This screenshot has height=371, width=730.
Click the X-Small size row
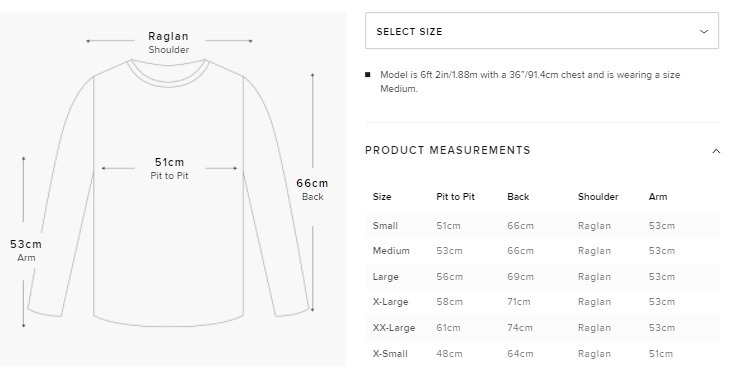click(x=542, y=353)
